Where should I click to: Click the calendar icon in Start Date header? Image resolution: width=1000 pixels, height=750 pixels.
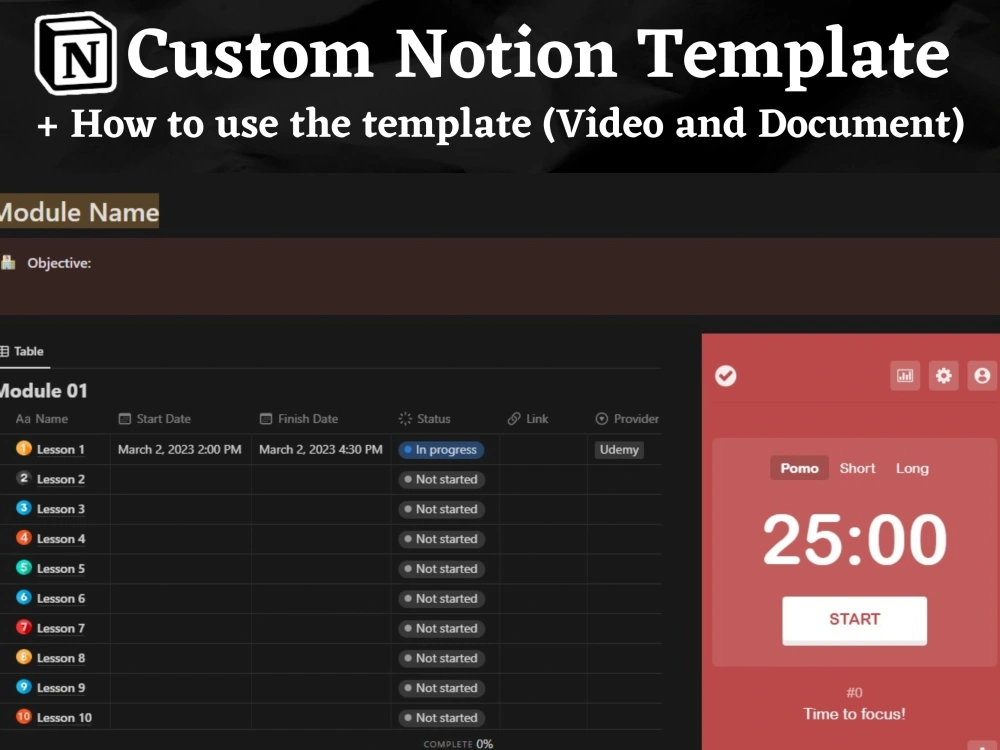[x=125, y=418]
